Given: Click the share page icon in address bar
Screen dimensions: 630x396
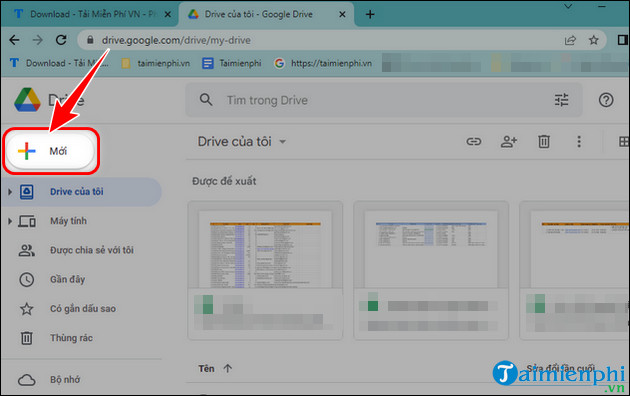Looking at the screenshot, I should coord(570,40).
